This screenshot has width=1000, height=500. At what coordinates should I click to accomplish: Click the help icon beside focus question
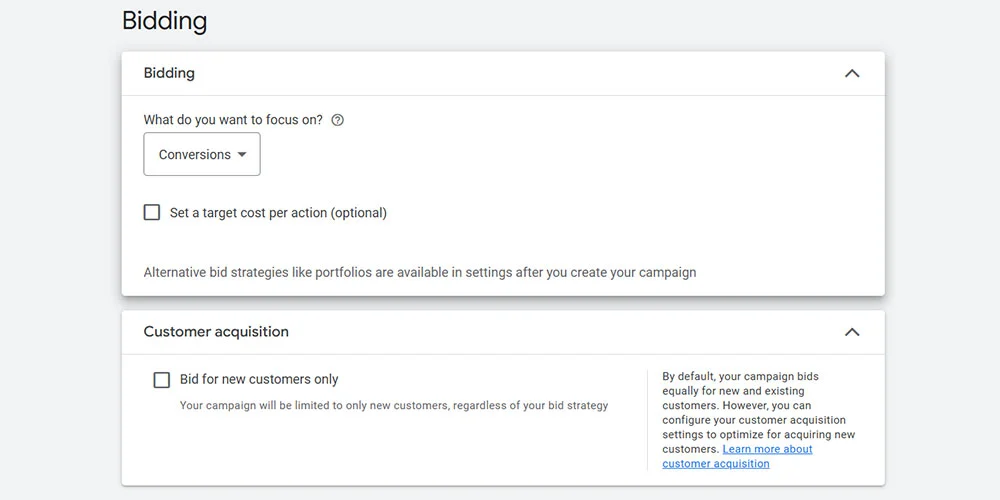click(337, 120)
